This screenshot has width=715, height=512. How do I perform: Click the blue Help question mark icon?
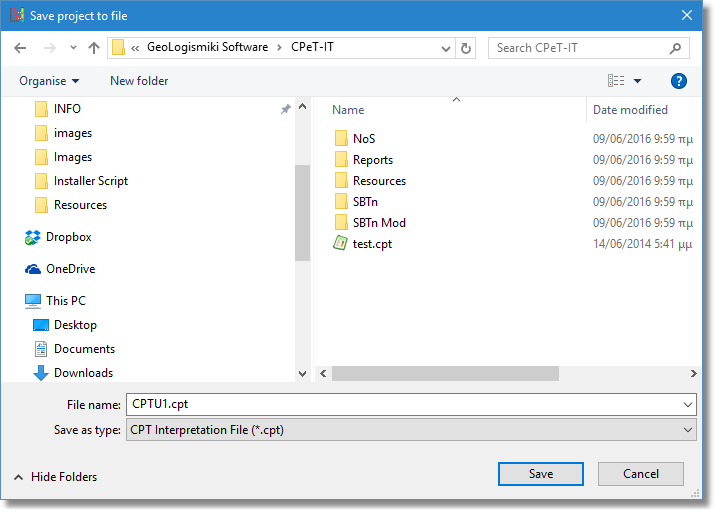679,81
